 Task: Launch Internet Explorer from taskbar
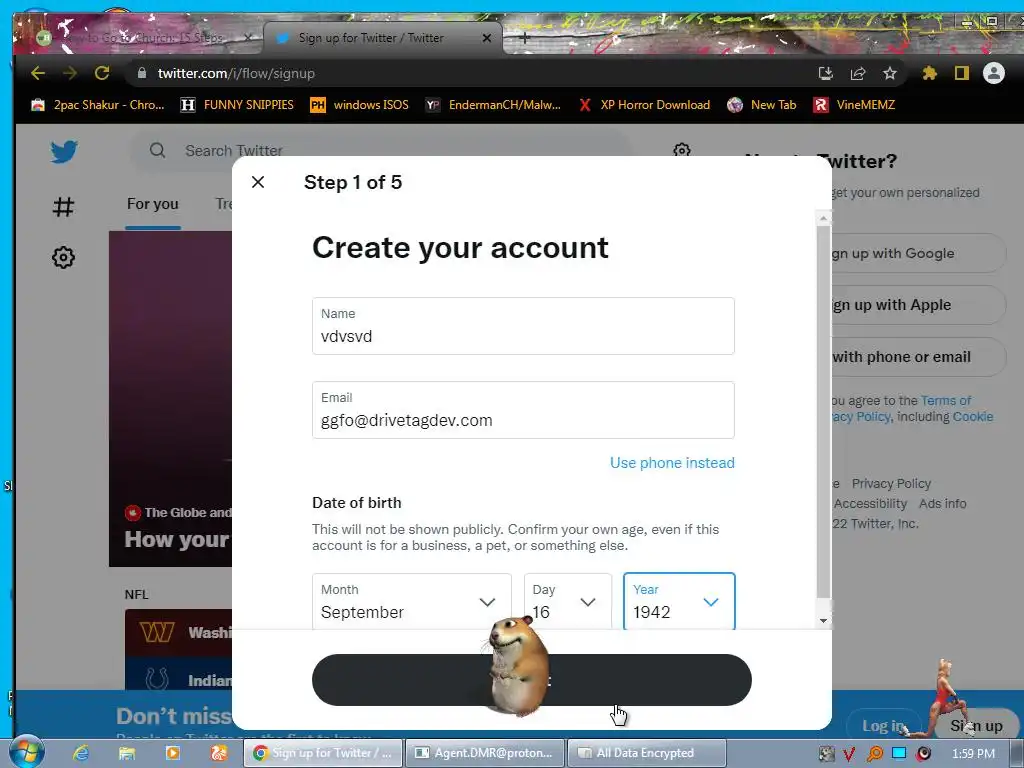[x=81, y=753]
